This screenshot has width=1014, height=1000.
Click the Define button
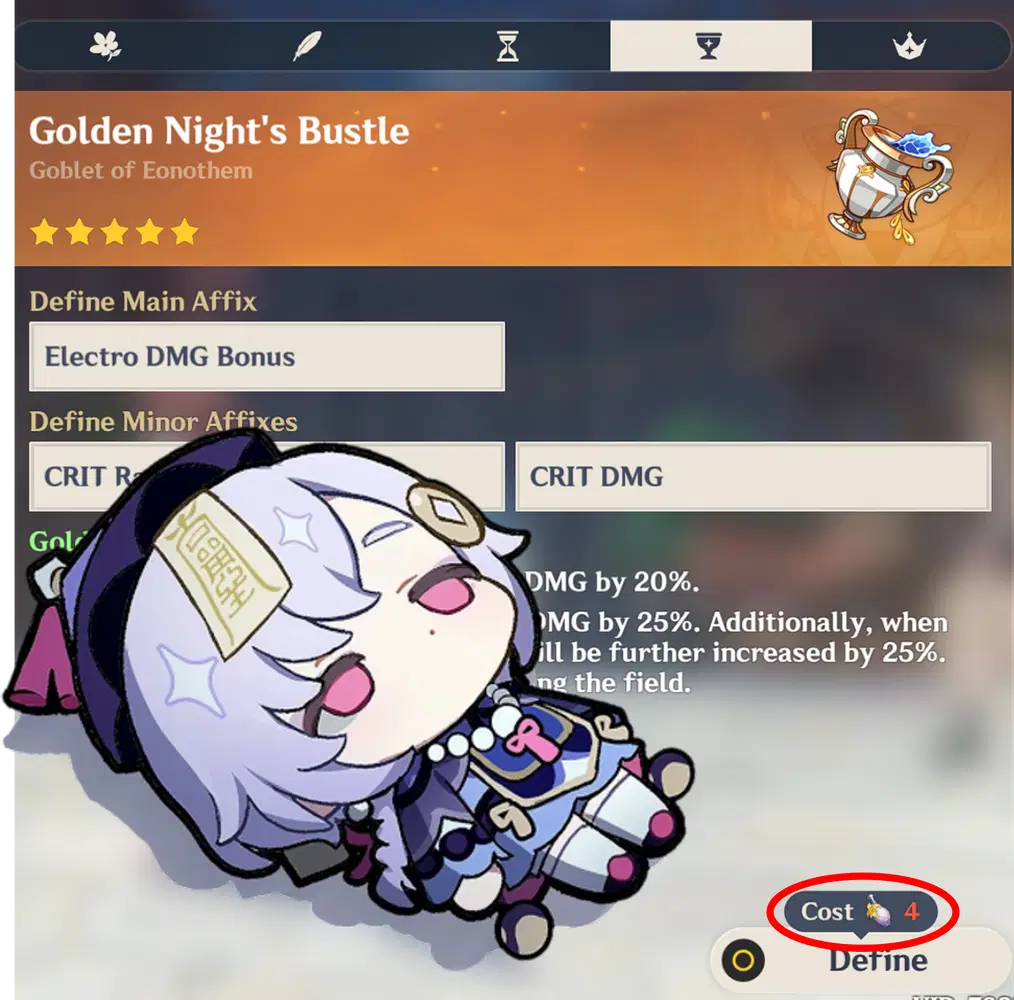click(860, 961)
